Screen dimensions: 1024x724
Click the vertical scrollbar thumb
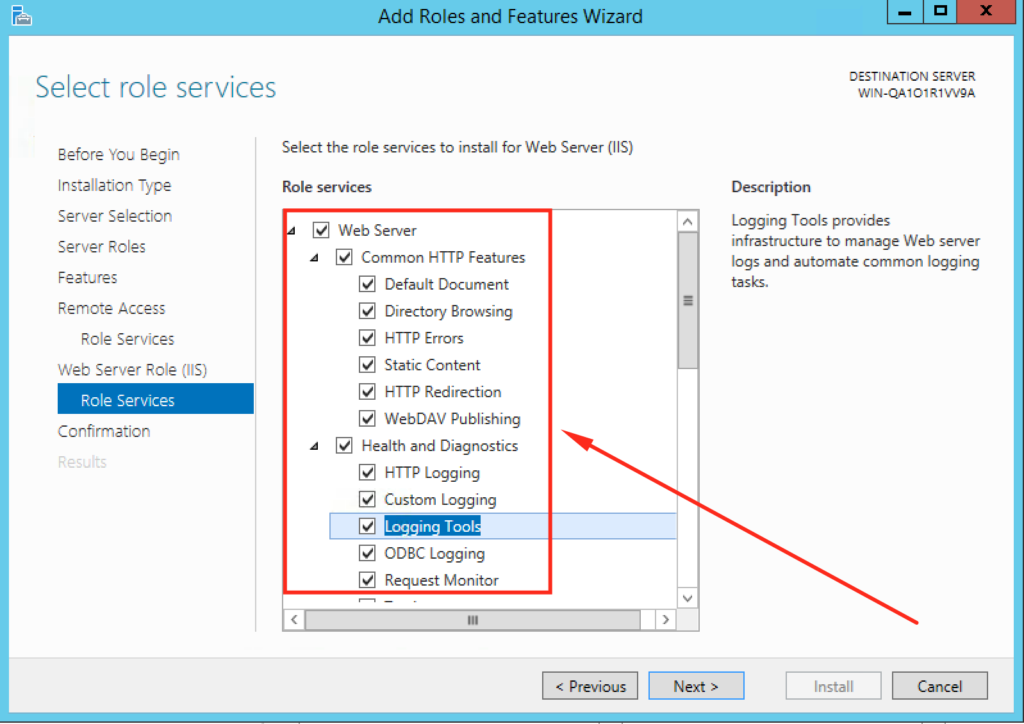pos(688,301)
